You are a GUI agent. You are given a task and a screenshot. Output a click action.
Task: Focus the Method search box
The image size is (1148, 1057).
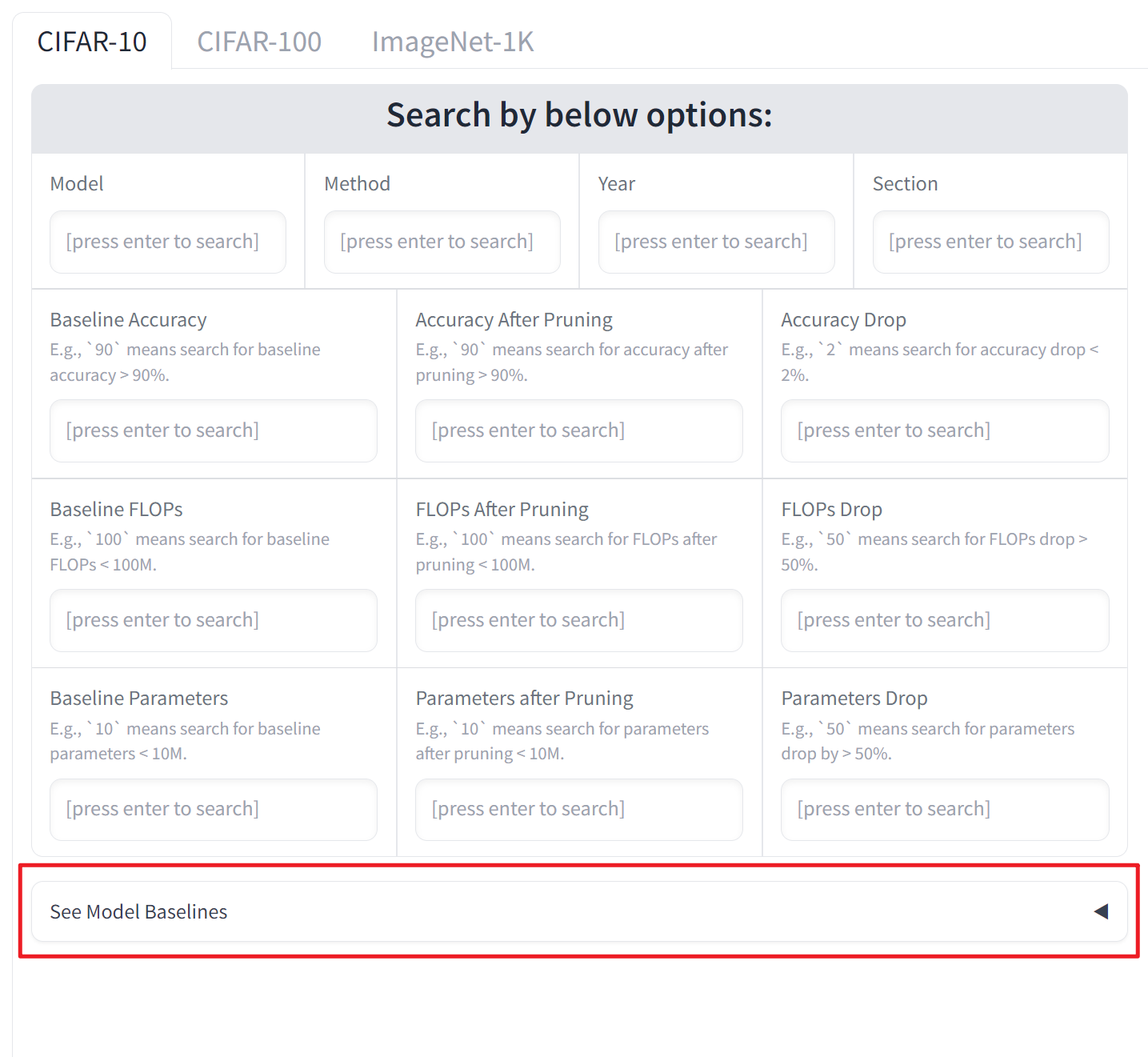[x=442, y=242]
